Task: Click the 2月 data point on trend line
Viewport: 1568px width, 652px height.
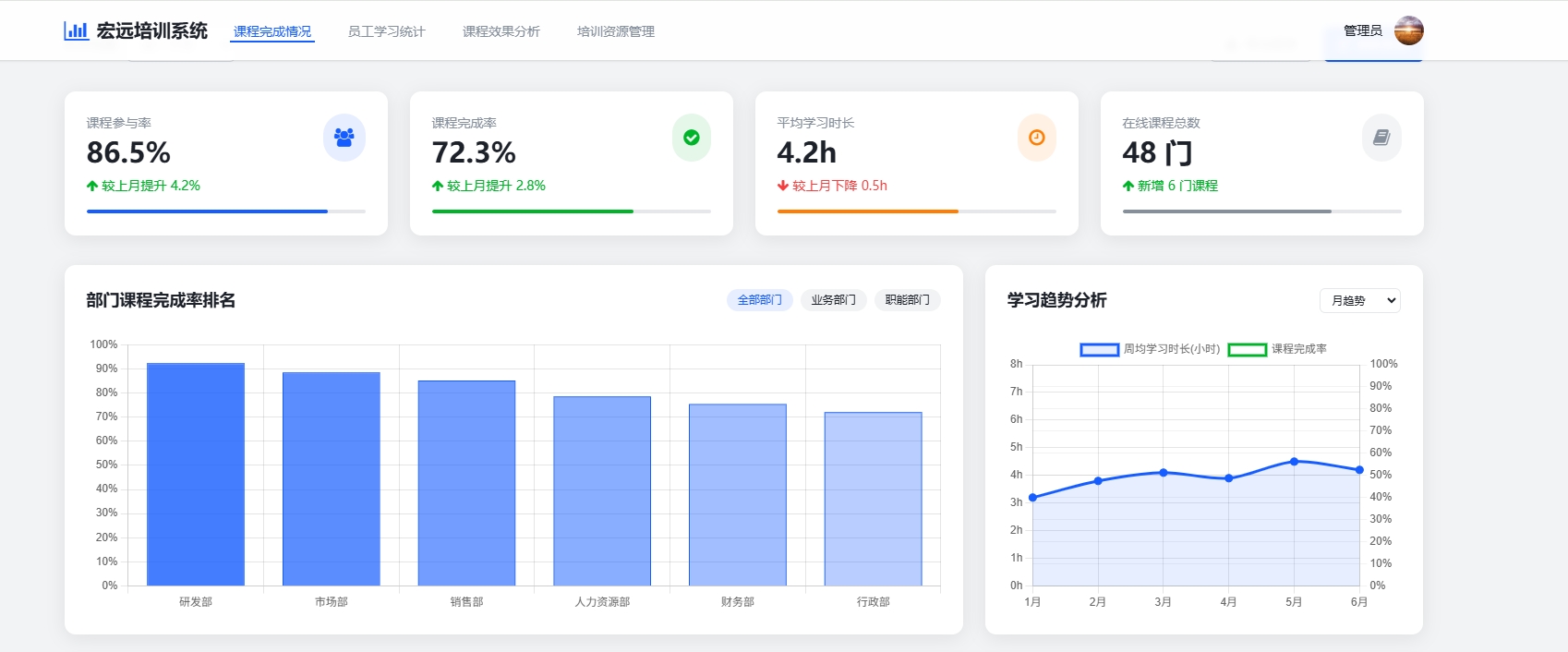Action: pos(1098,481)
